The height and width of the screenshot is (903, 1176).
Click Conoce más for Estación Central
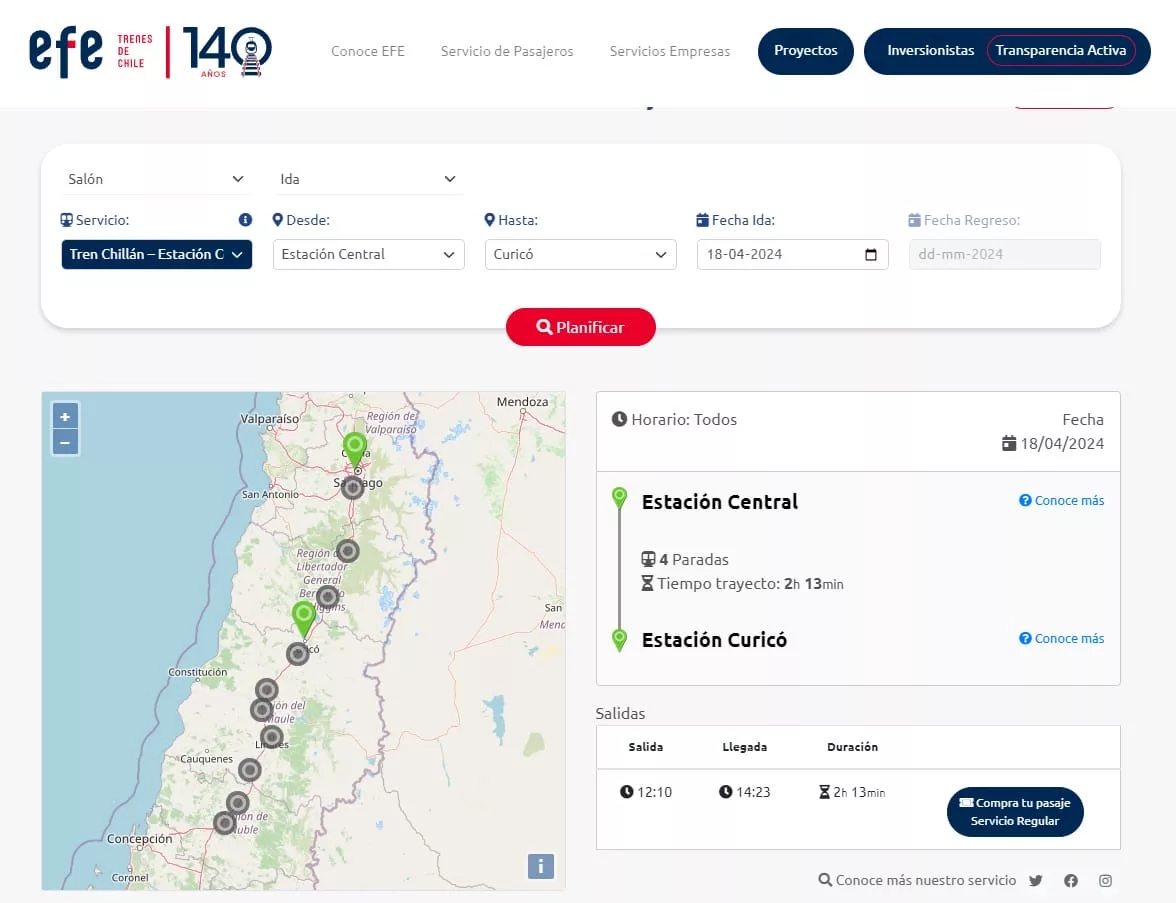click(1061, 500)
